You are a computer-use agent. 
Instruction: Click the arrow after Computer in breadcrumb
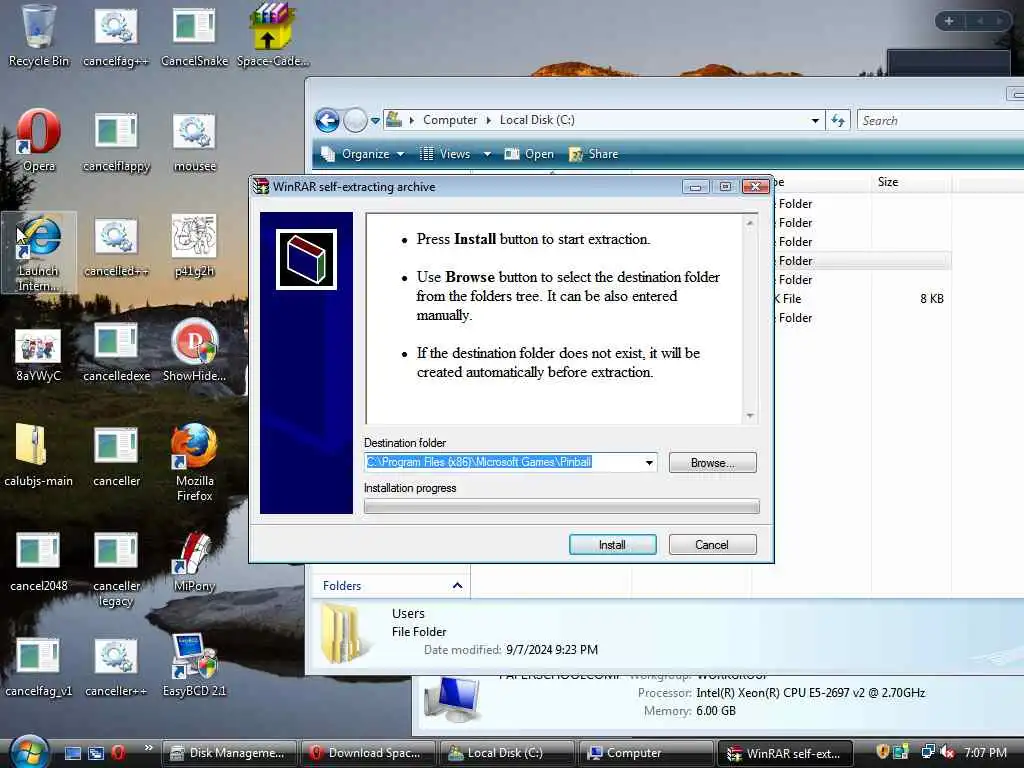coord(488,120)
